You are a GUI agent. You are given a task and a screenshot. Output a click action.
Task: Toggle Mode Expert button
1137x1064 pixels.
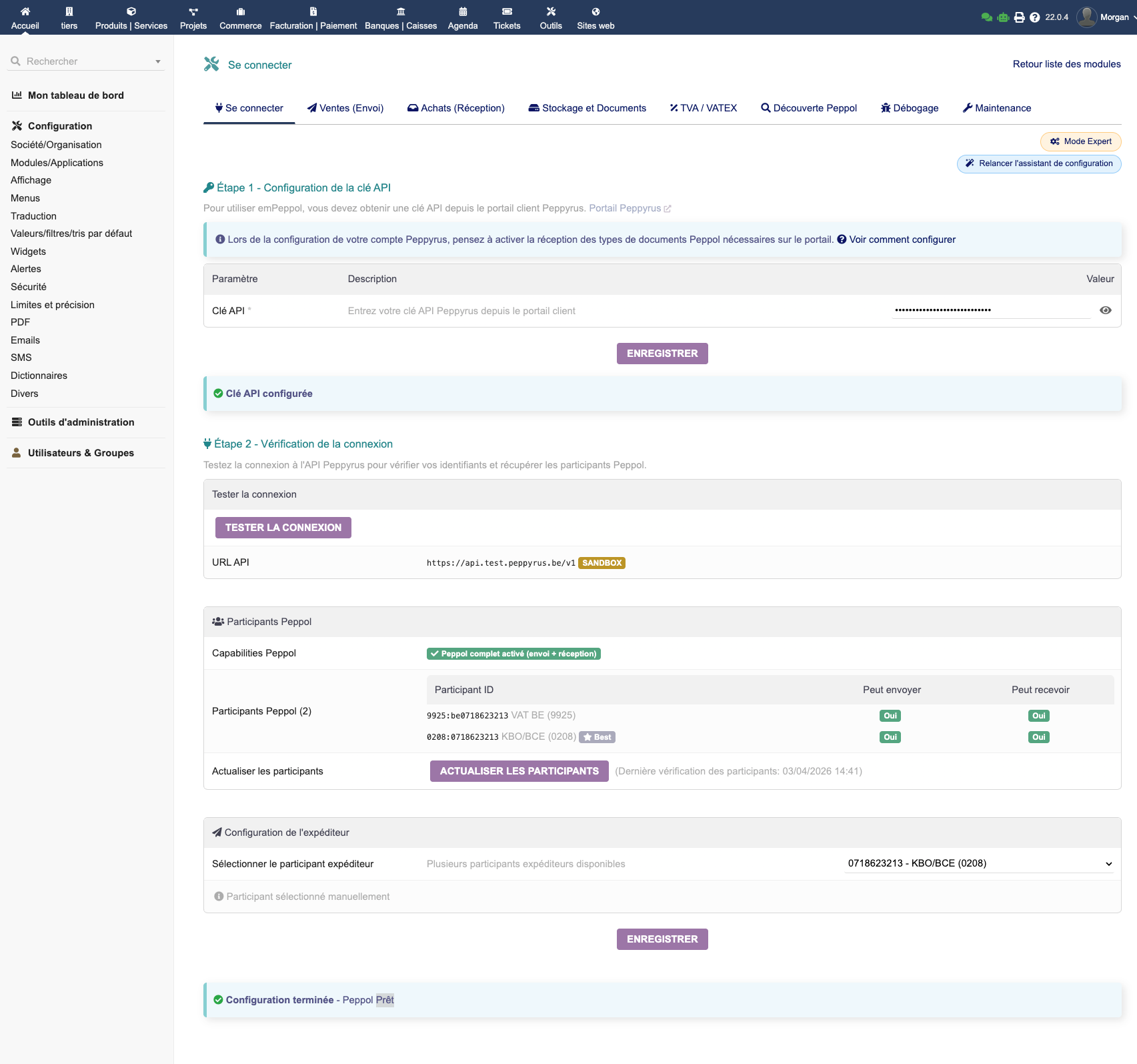tap(1080, 141)
